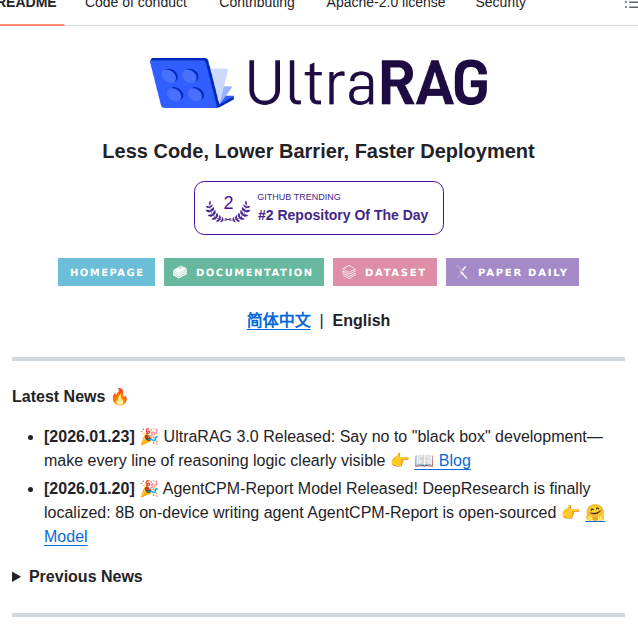Open the Contributing tab

coord(257,4)
